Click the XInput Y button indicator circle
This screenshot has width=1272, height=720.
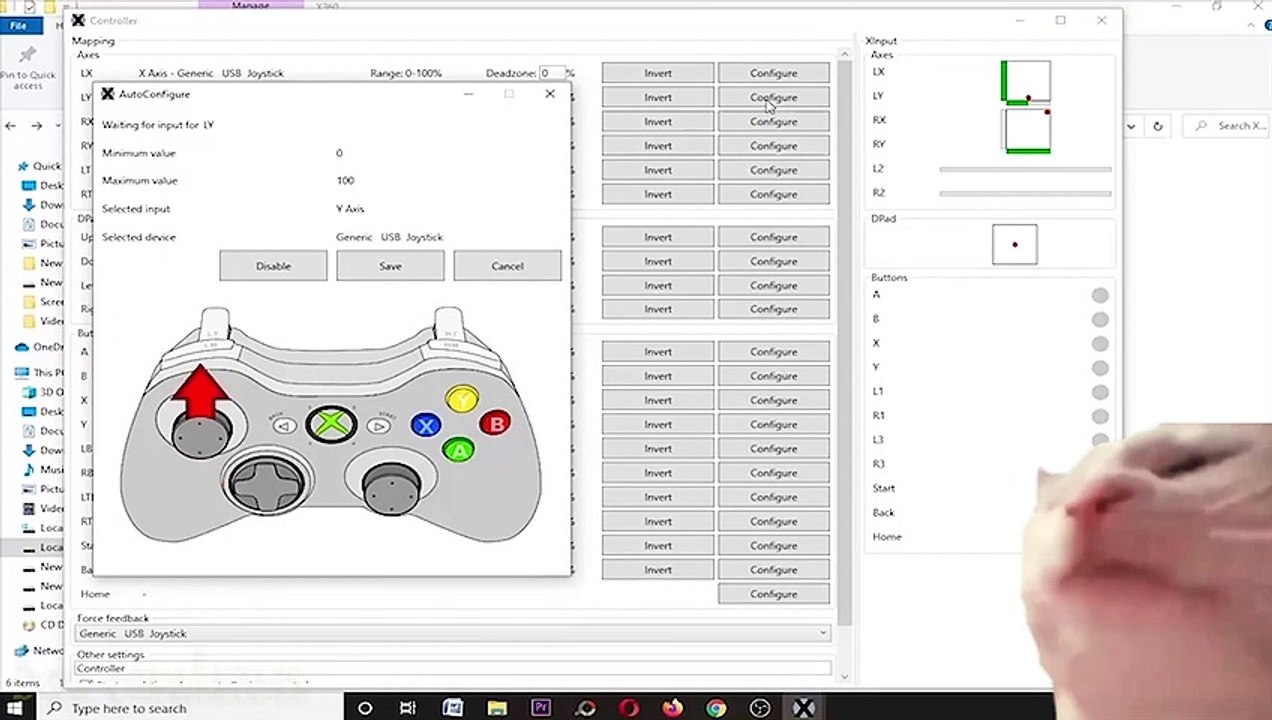[1100, 368]
